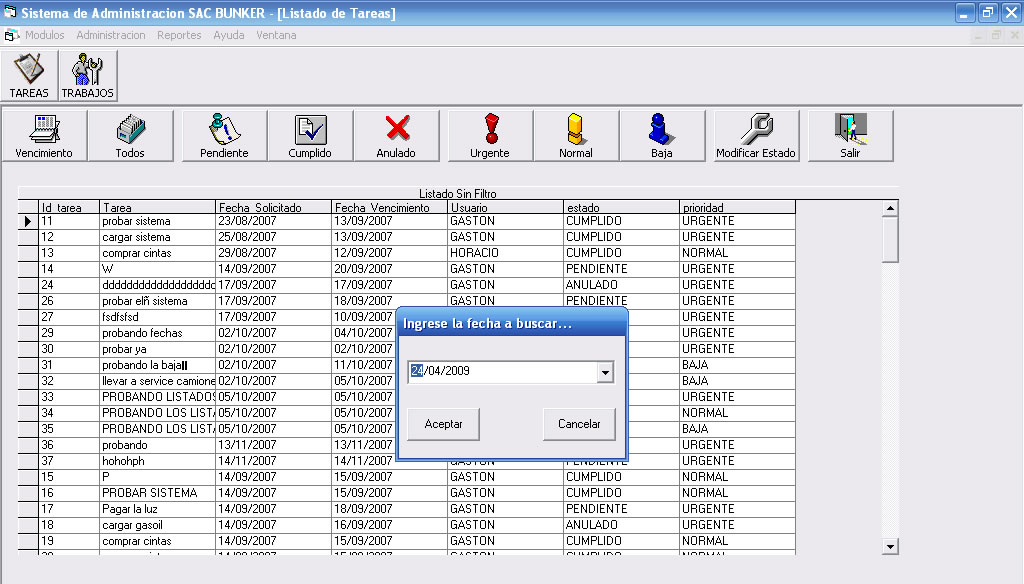Expand the date picker dropdown arrow
This screenshot has width=1024, height=584.
click(x=604, y=372)
